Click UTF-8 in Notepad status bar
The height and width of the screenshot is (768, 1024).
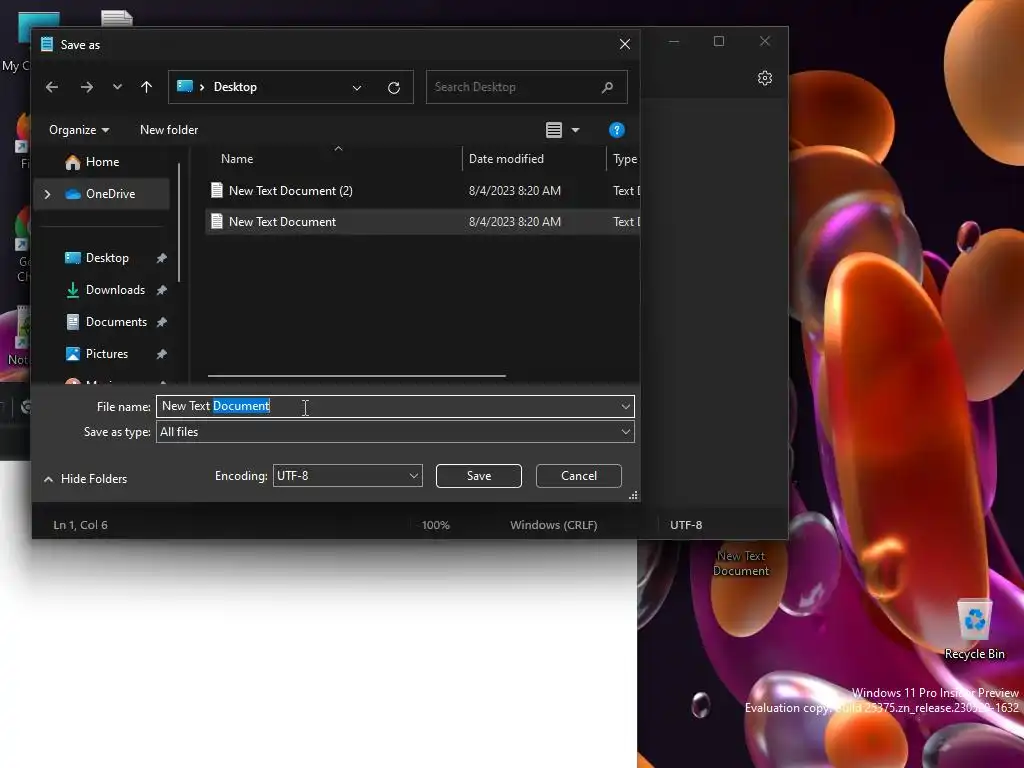tap(686, 524)
